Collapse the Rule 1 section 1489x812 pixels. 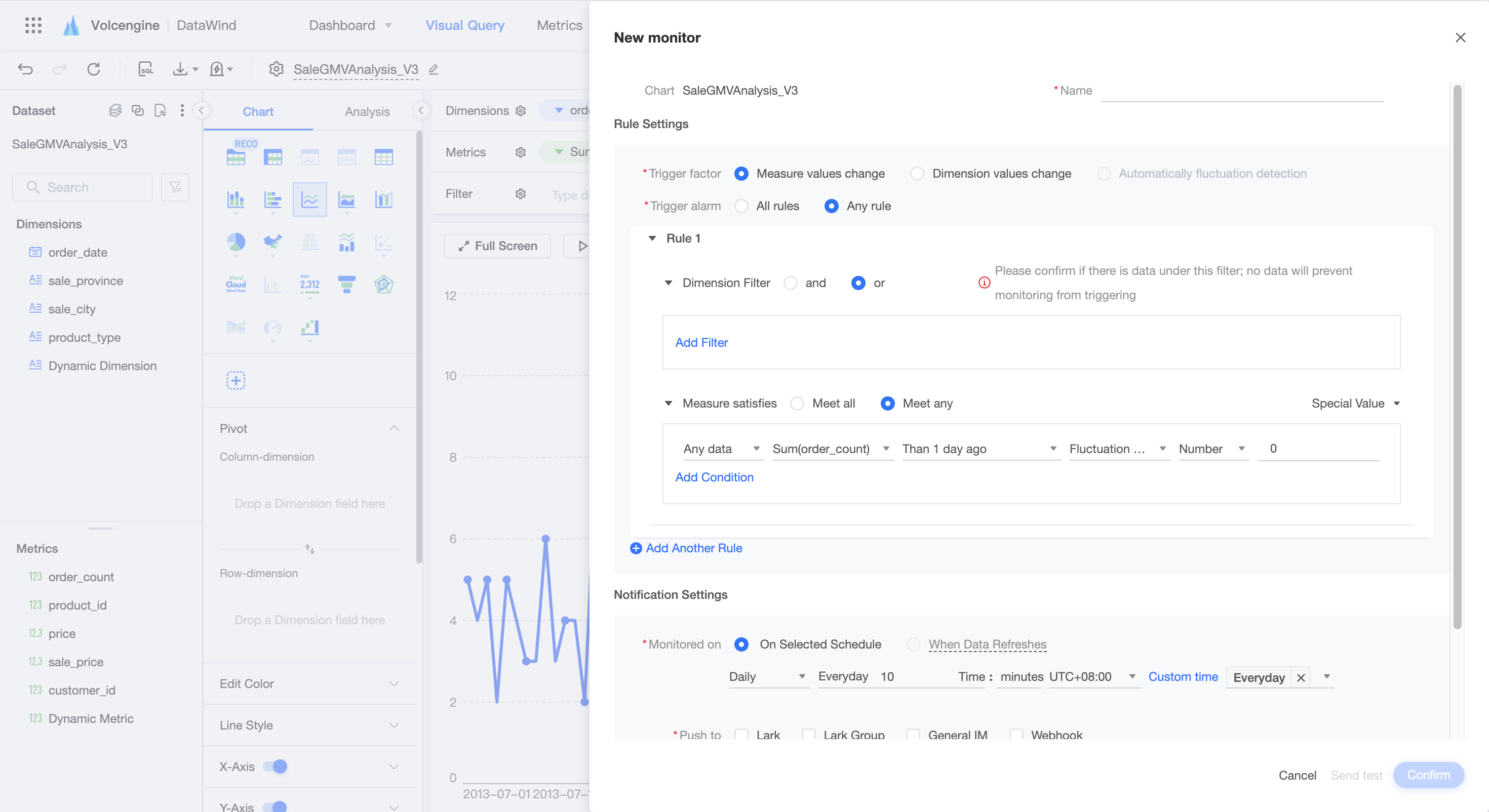pyautogui.click(x=652, y=238)
